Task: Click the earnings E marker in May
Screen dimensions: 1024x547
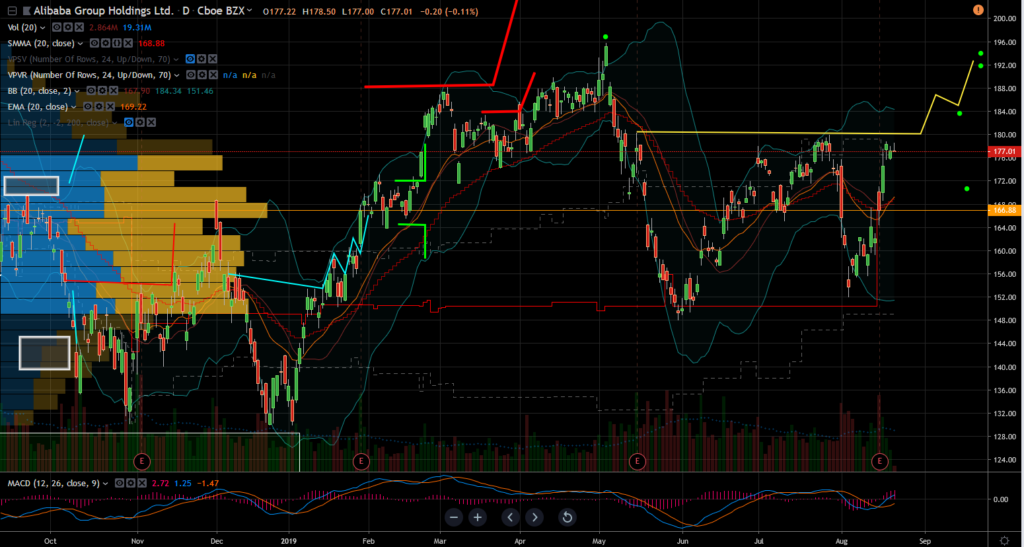Action: click(x=637, y=461)
